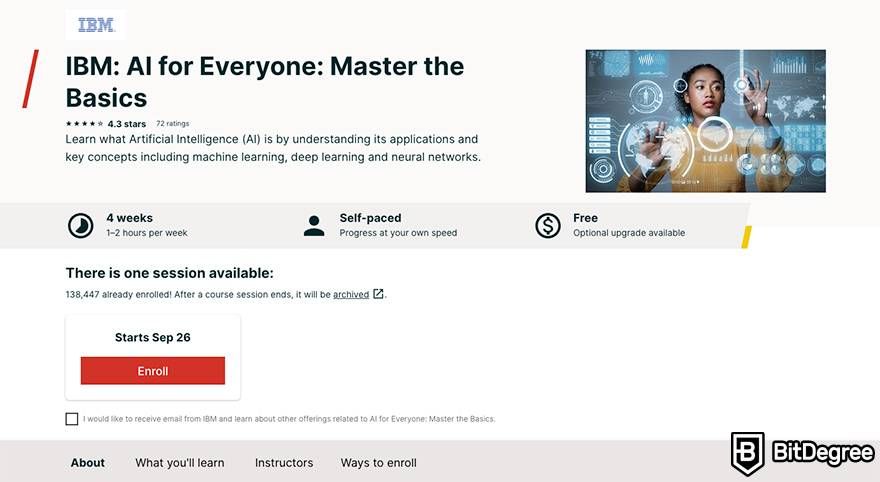Click the dollar sign price icon
This screenshot has width=880, height=482.
(548, 226)
